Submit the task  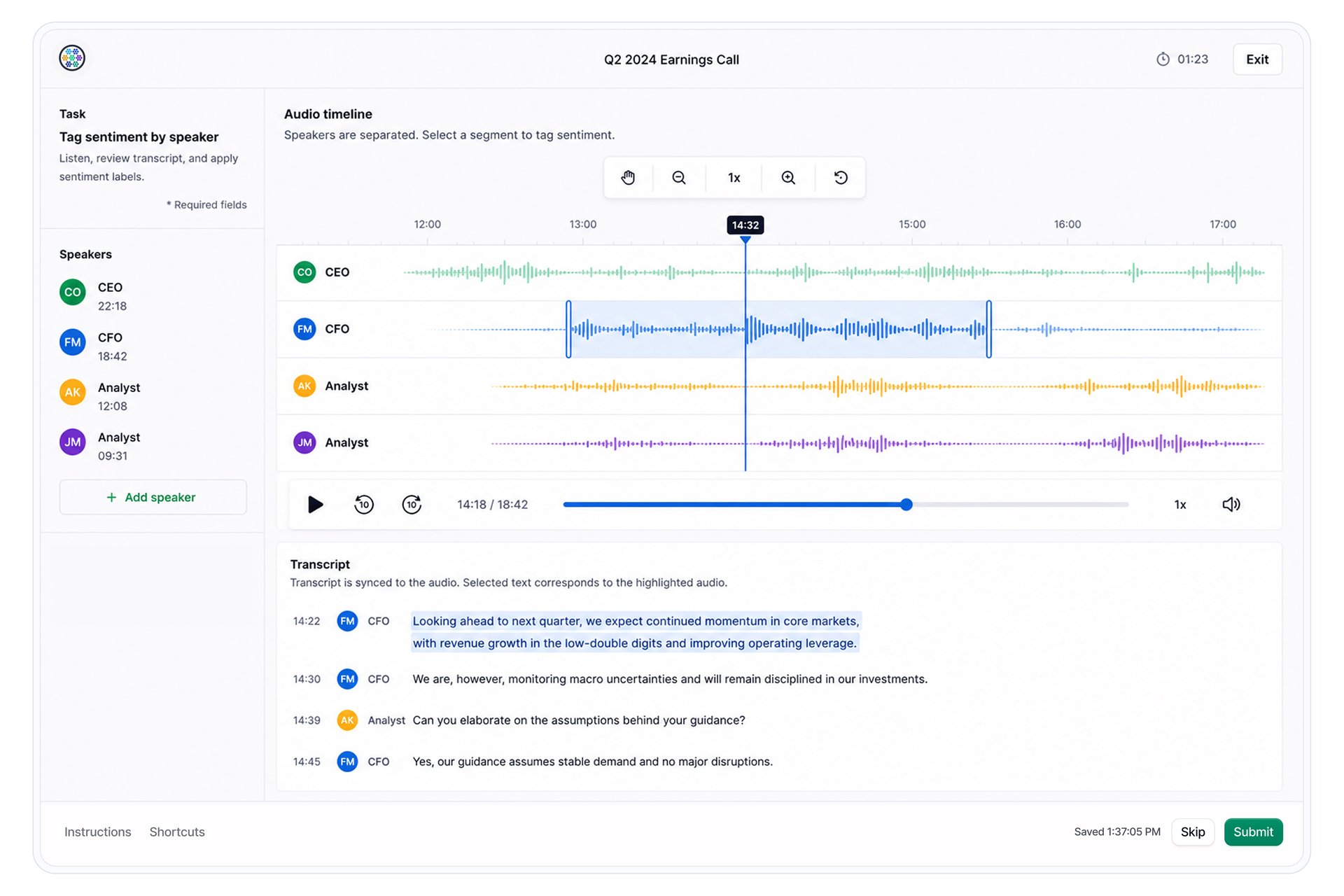1253,832
